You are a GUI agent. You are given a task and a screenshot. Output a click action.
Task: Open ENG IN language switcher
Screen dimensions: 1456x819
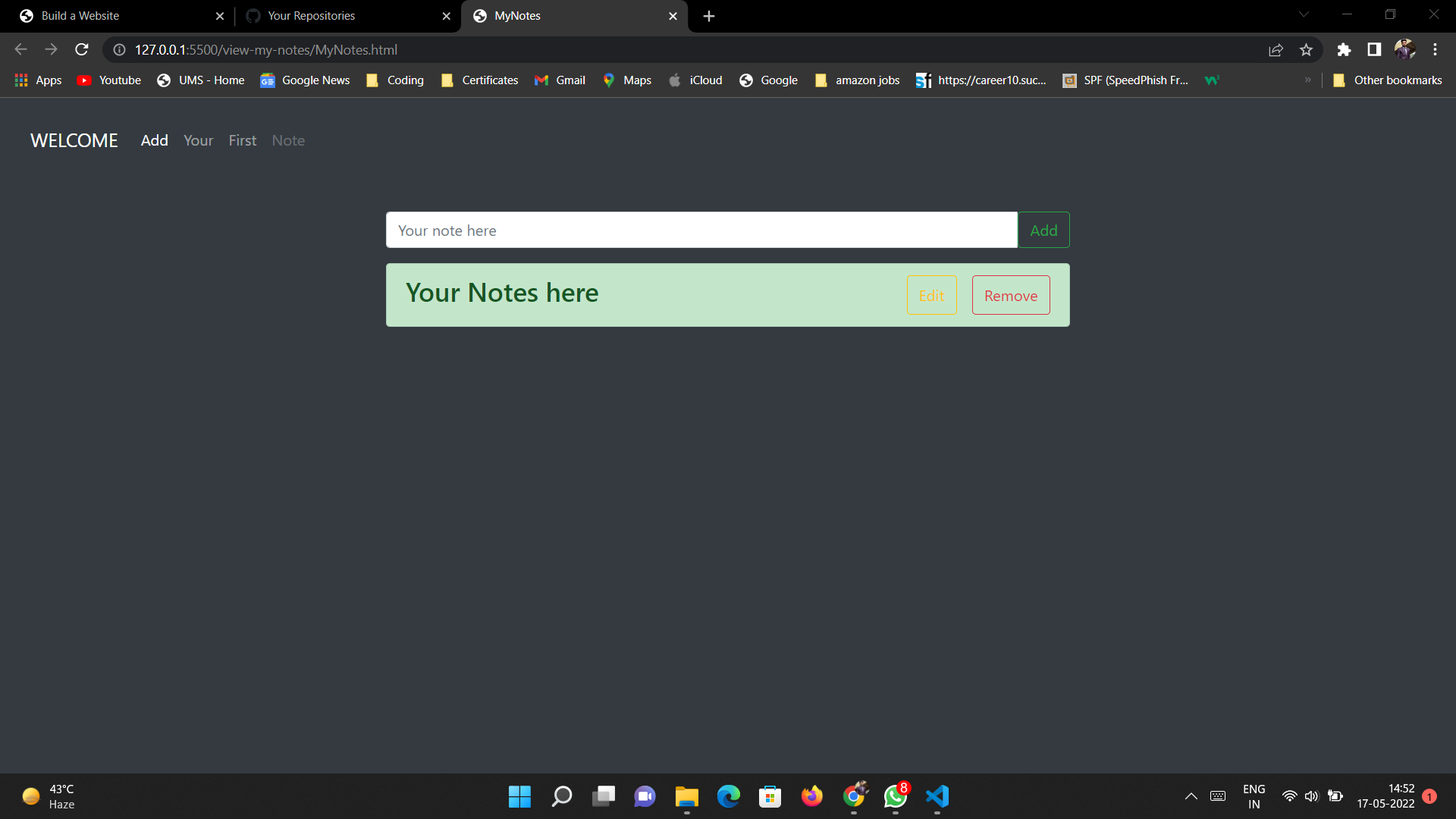click(x=1254, y=796)
